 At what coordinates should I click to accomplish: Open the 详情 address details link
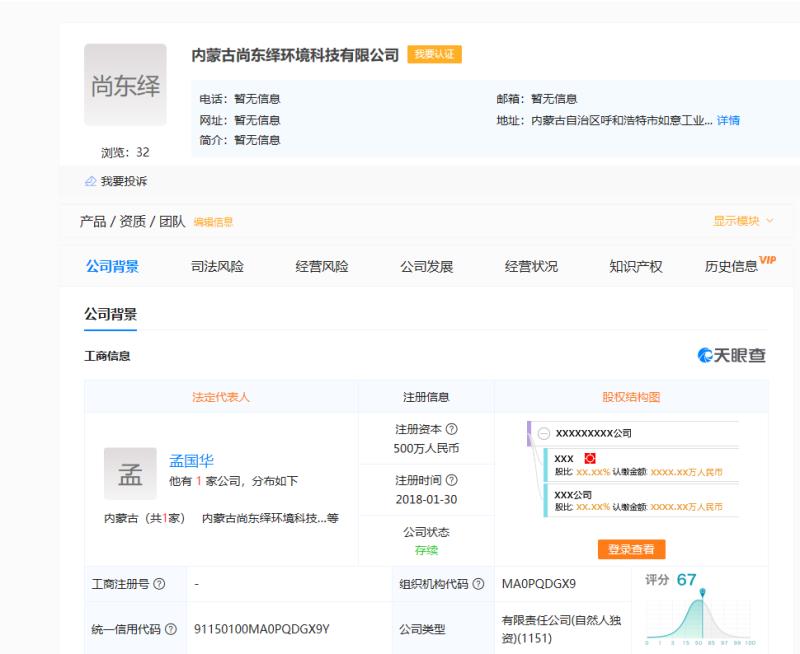click(x=729, y=120)
